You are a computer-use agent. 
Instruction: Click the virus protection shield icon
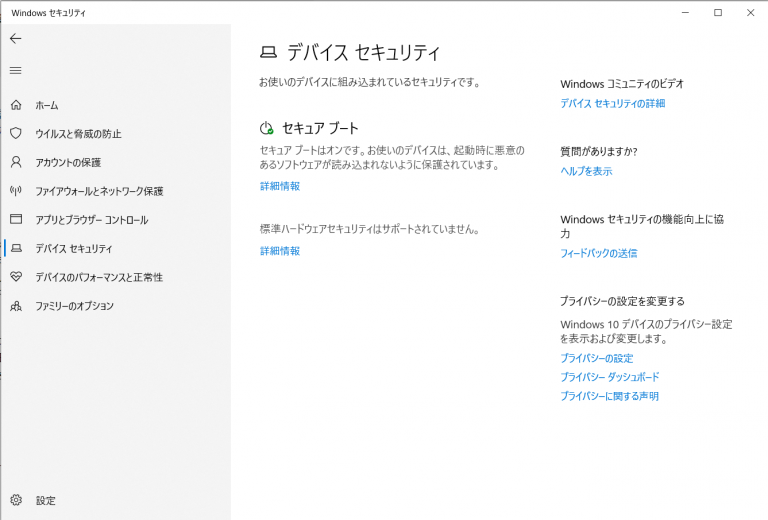15,133
